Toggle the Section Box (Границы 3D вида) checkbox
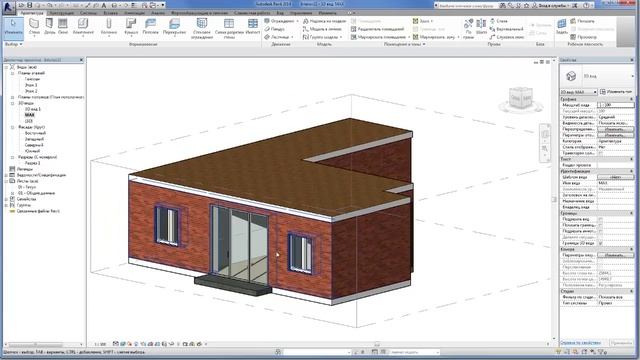The image size is (640, 360). coord(600,243)
